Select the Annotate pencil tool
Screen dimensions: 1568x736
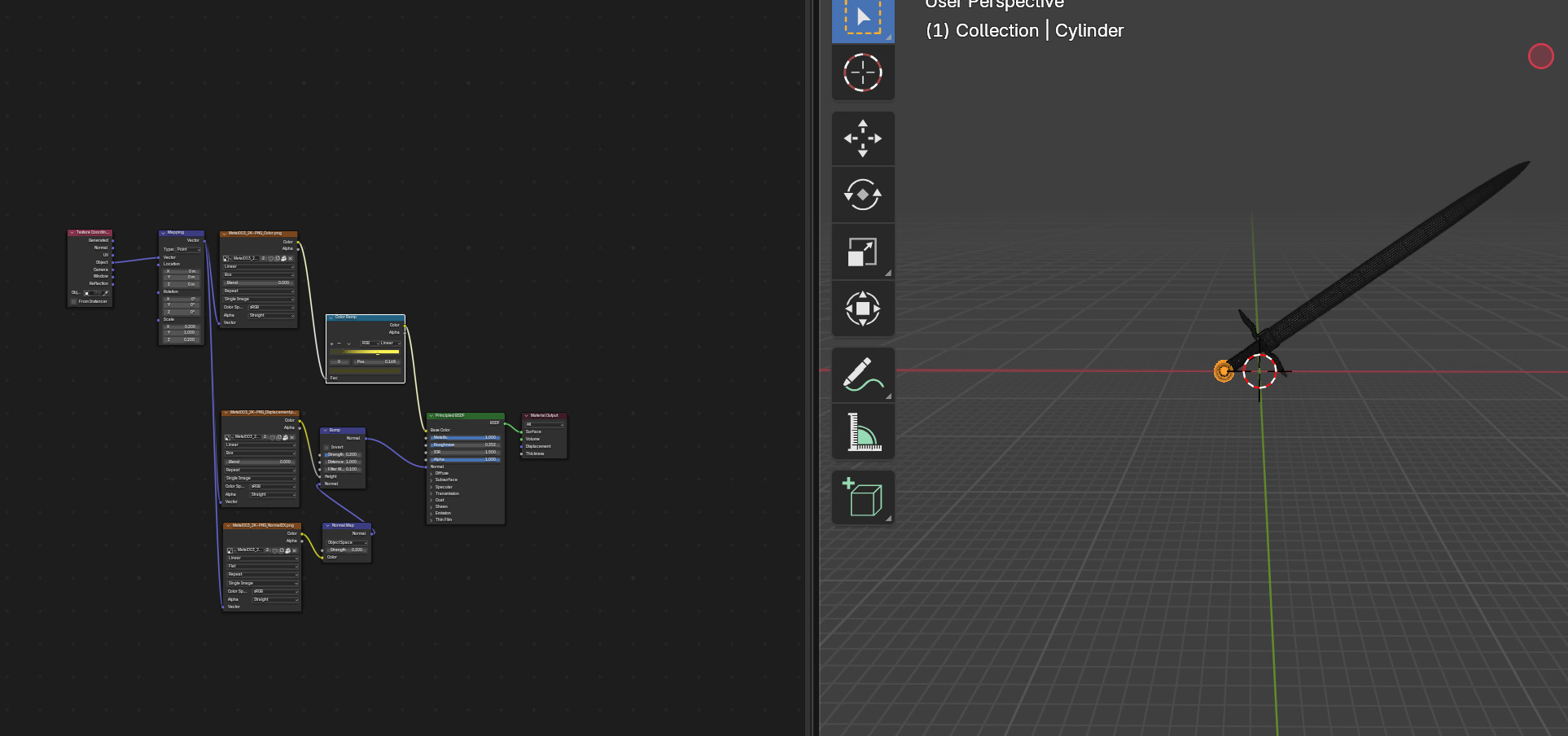(x=863, y=375)
